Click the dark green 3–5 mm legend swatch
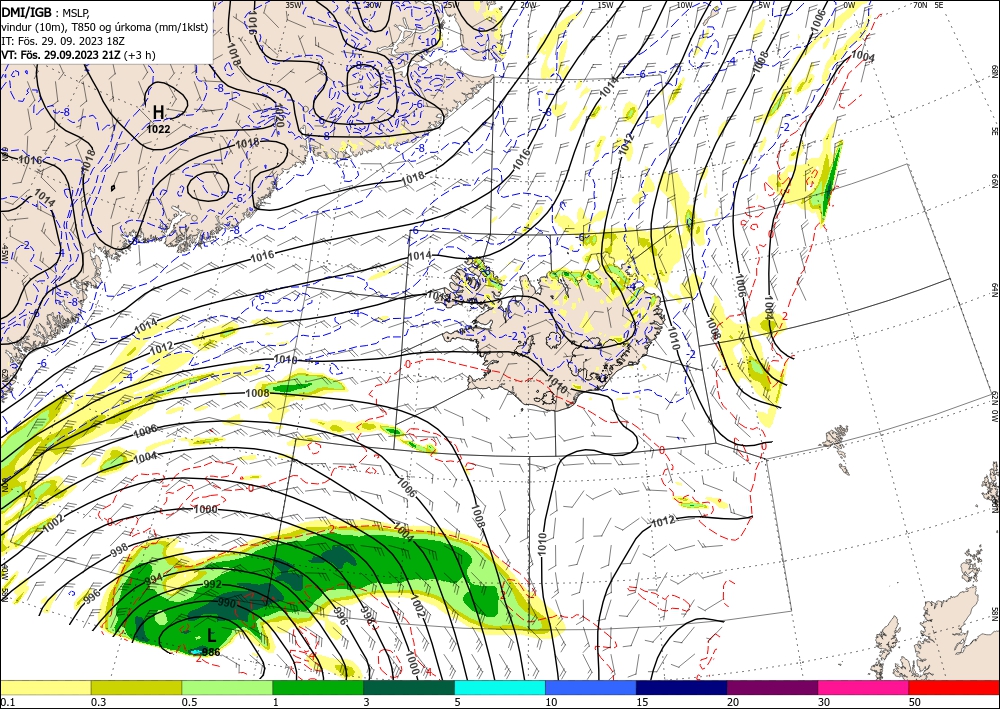Screen dimensions: 1000x709 tap(409, 687)
